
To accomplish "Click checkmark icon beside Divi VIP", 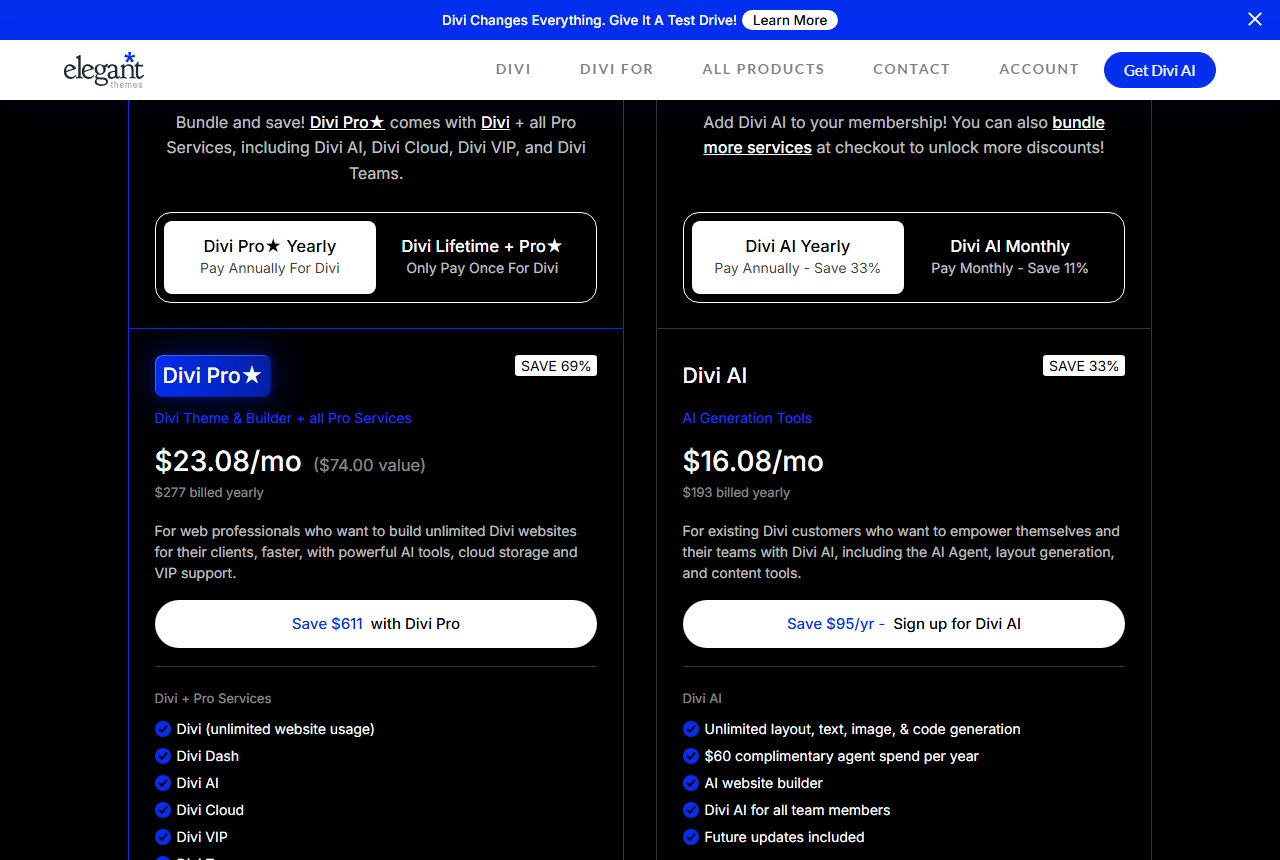I will (163, 837).
